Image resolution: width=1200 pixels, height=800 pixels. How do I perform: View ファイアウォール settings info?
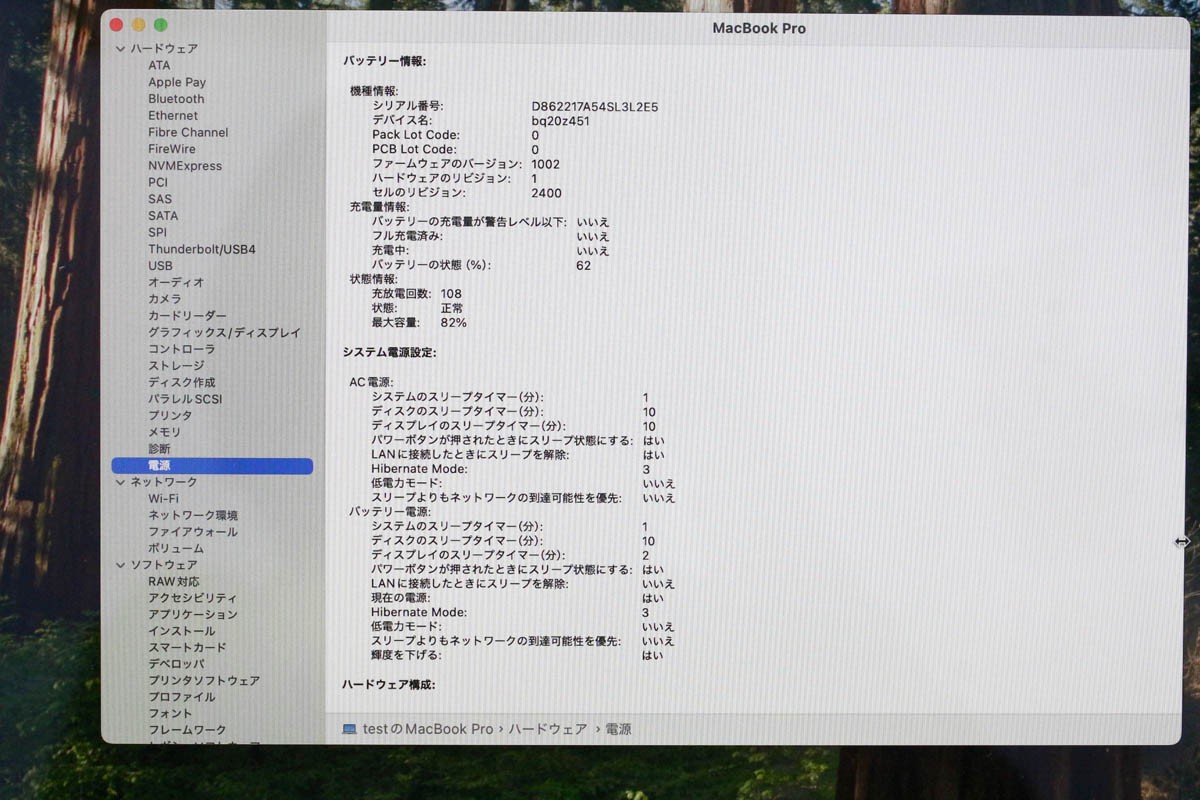[x=193, y=532]
